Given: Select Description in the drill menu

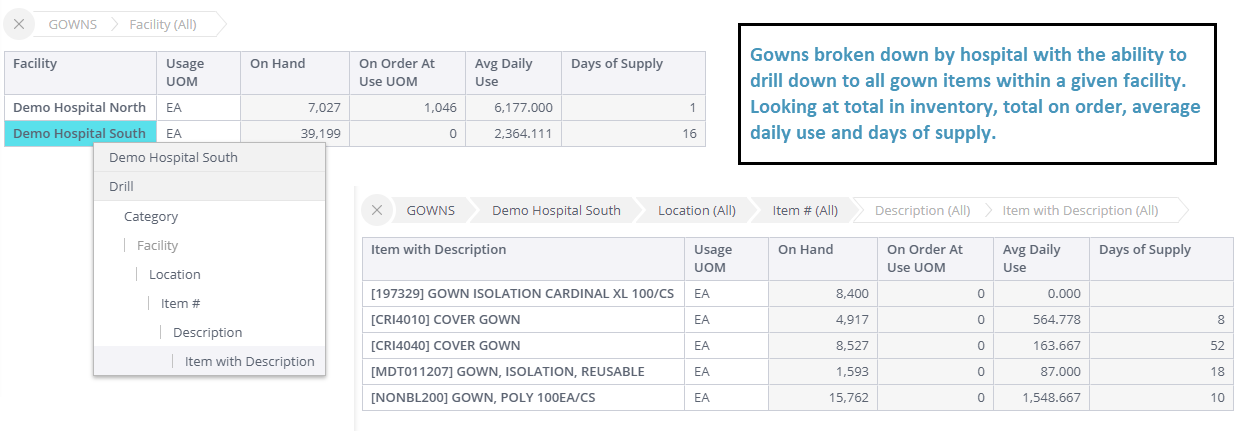Looking at the screenshot, I should [207, 332].
